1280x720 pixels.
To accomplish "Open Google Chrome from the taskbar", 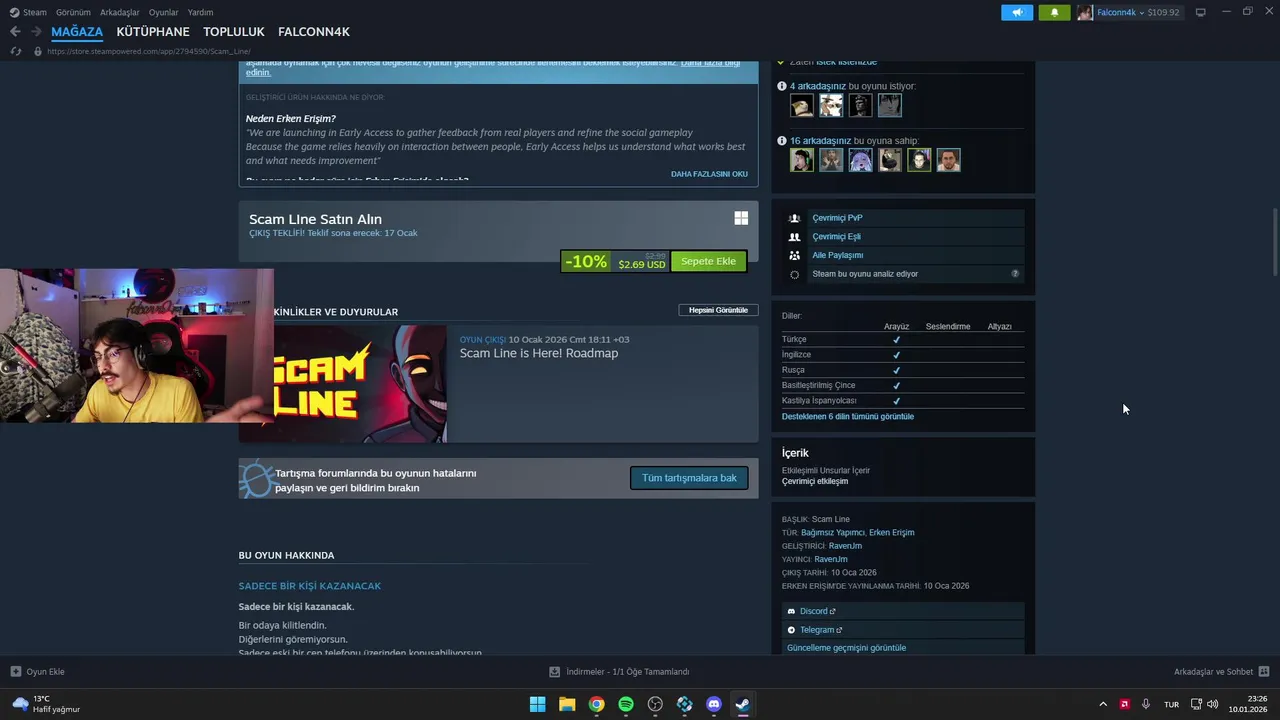I will (x=596, y=704).
